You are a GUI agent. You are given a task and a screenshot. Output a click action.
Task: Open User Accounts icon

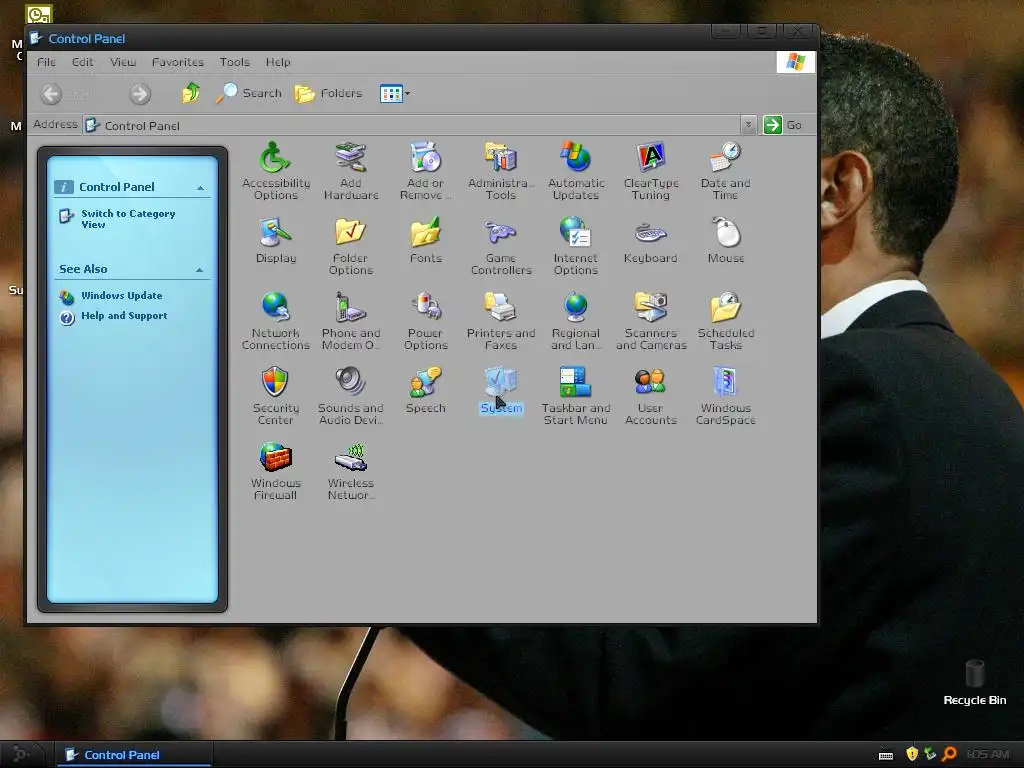coord(651,396)
